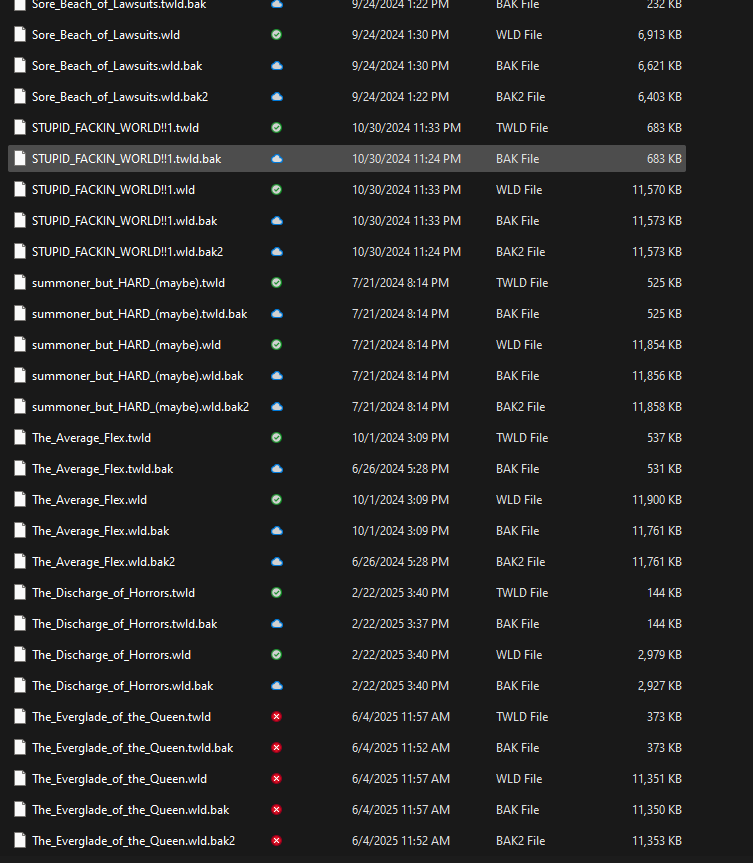Select The_Average_Flex.twld.bak in the list
Viewport: 753px width, 863px height.
(x=102, y=469)
